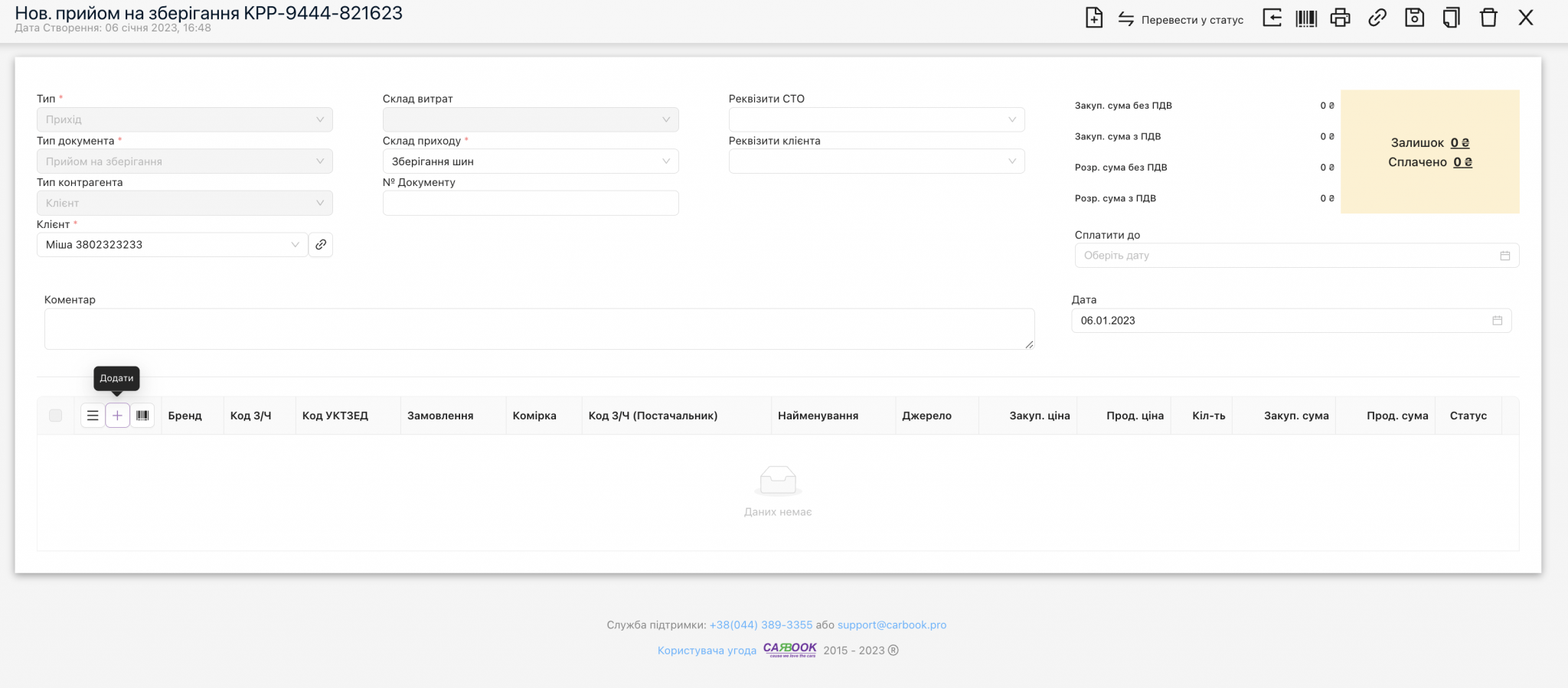1568x688 pixels.
Task: Open the hamburger menu in the table header
Action: 93,416
